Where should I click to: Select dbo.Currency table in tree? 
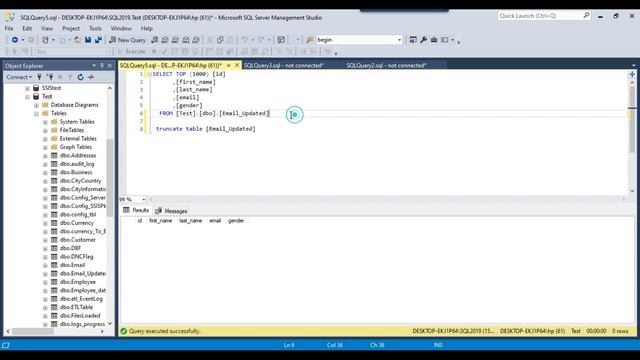click(x=77, y=223)
